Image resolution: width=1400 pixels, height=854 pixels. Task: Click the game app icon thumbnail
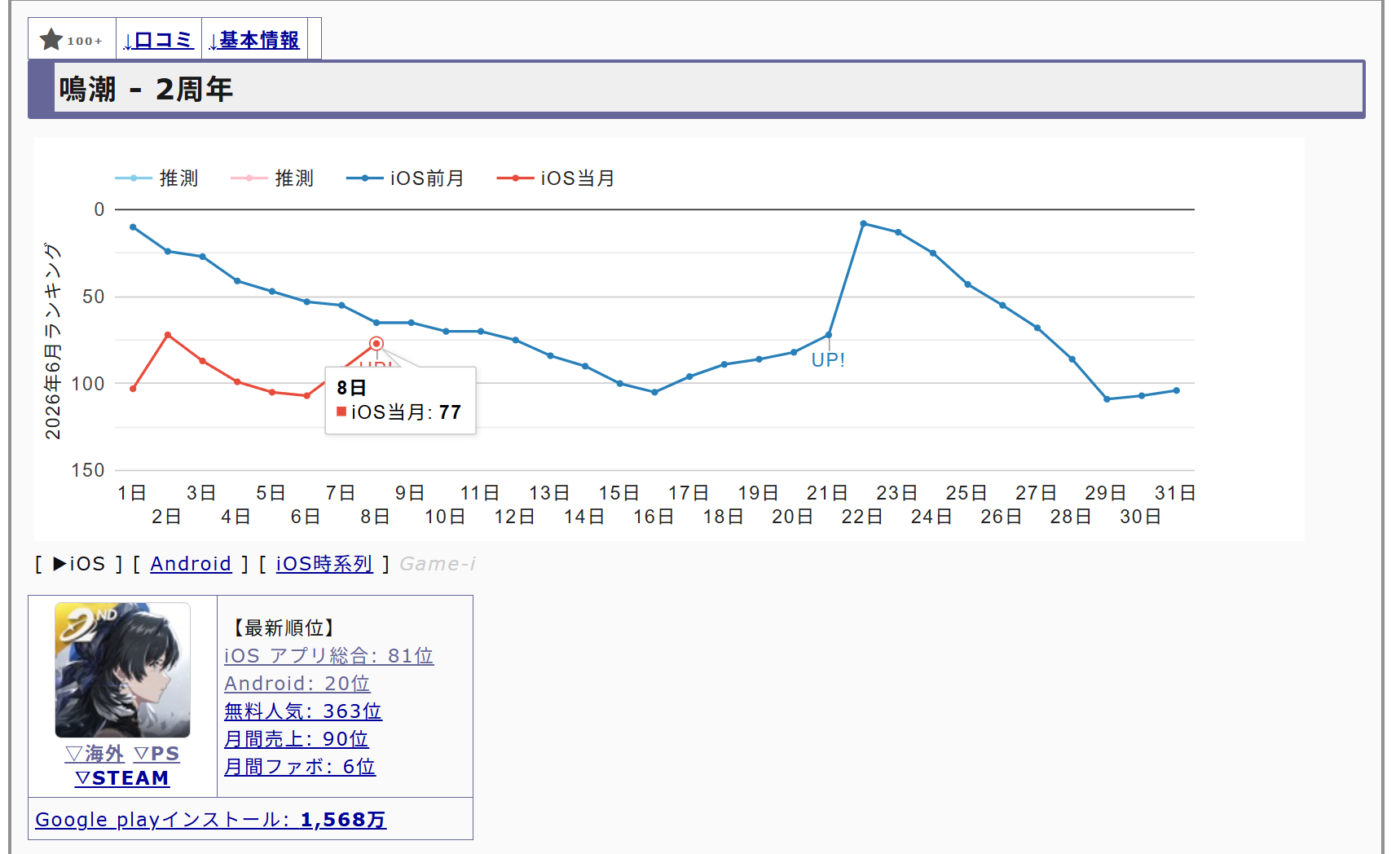pyautogui.click(x=122, y=670)
